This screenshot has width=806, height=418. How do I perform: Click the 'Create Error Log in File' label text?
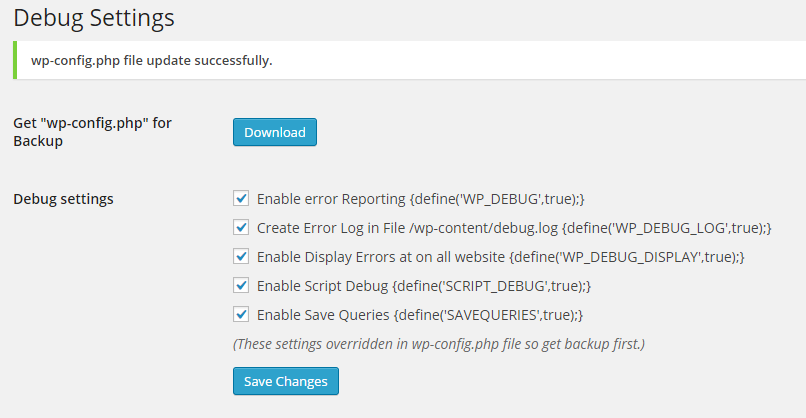coord(514,228)
